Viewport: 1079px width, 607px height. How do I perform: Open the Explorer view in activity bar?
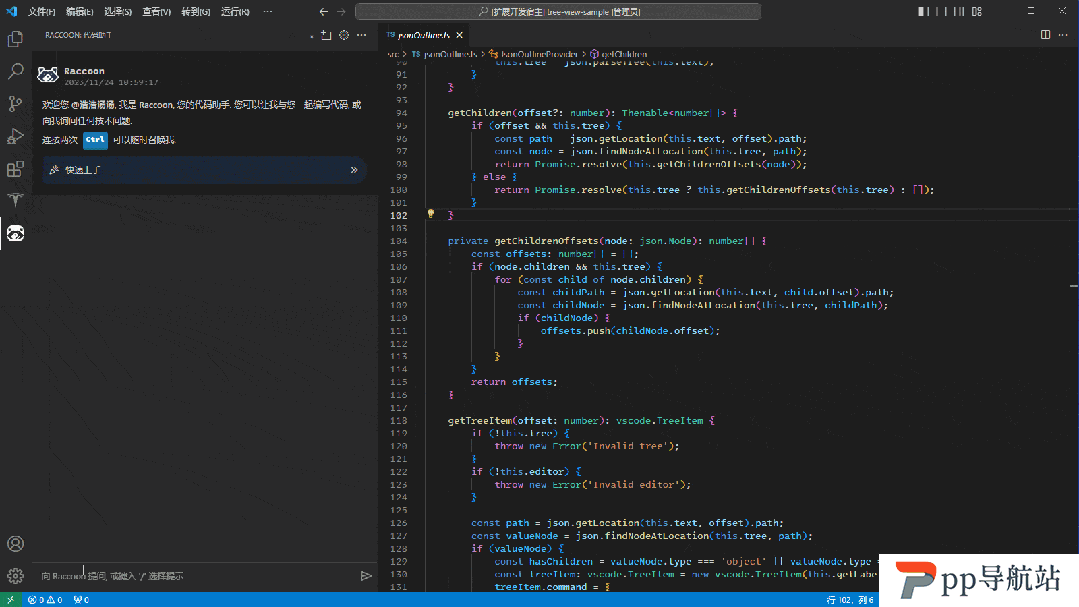15,39
